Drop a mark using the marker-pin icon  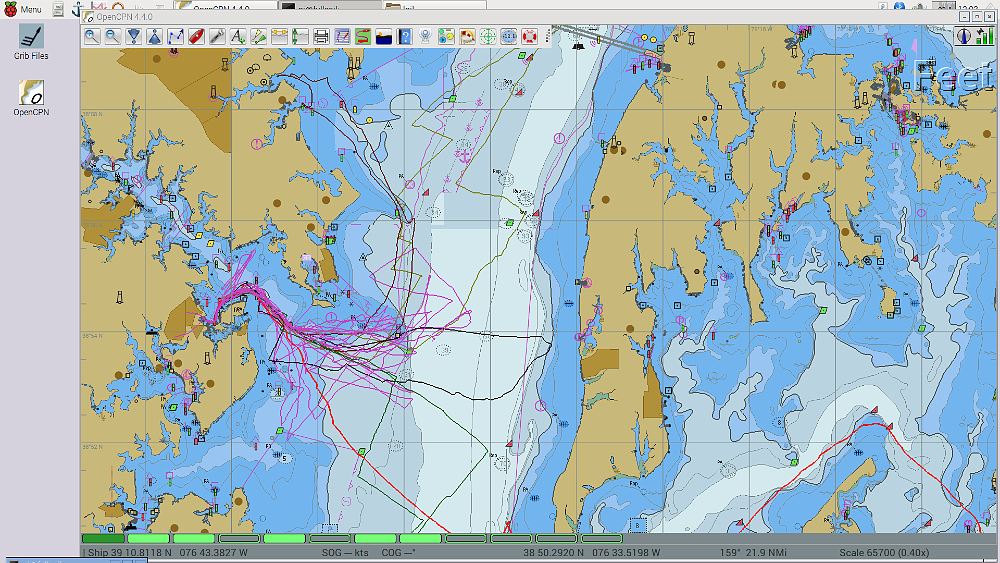(425, 37)
